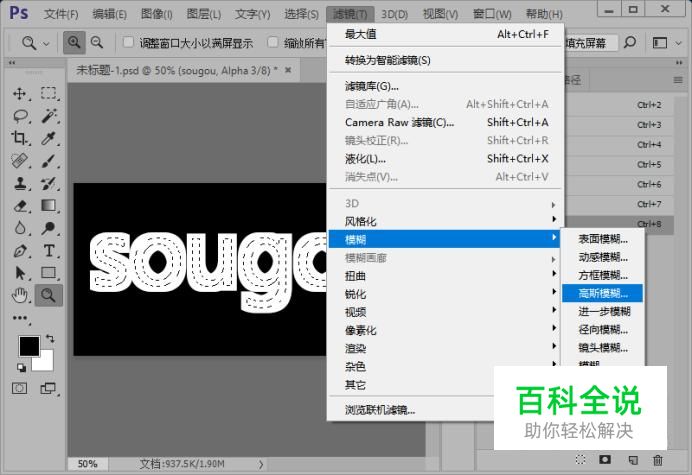Image resolution: width=692 pixels, height=475 pixels.
Task: Click the Zoom Out icon in options bar
Action: pos(97,42)
